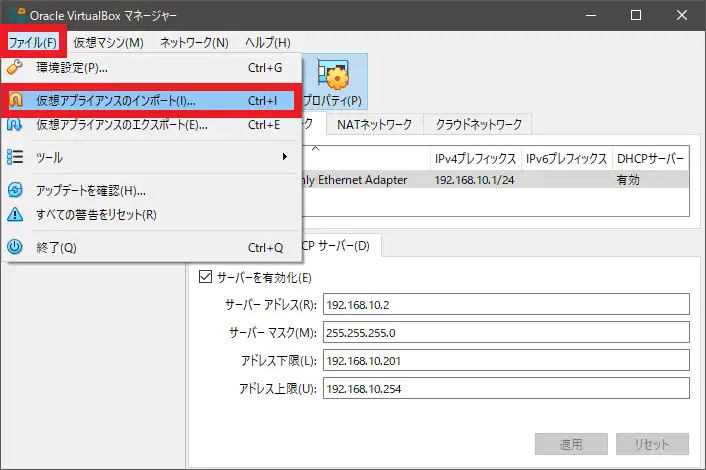This screenshot has width=706, height=470.
Task: Click the Export Appliance icon in menu
Action: 16,125
